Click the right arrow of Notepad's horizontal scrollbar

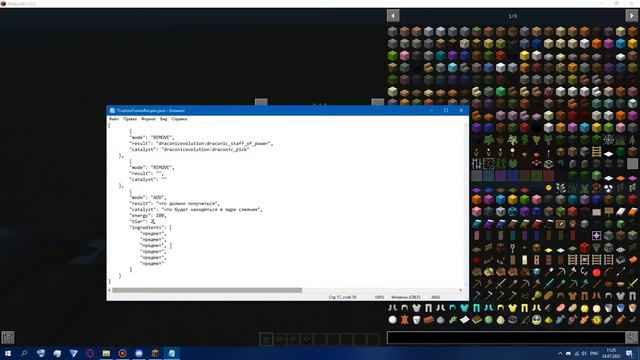pos(461,290)
